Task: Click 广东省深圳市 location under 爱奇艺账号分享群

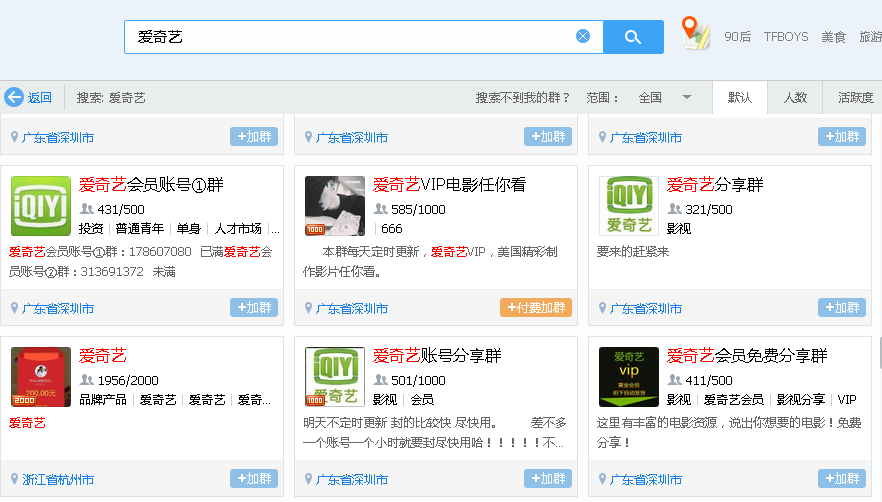Action: coord(352,479)
